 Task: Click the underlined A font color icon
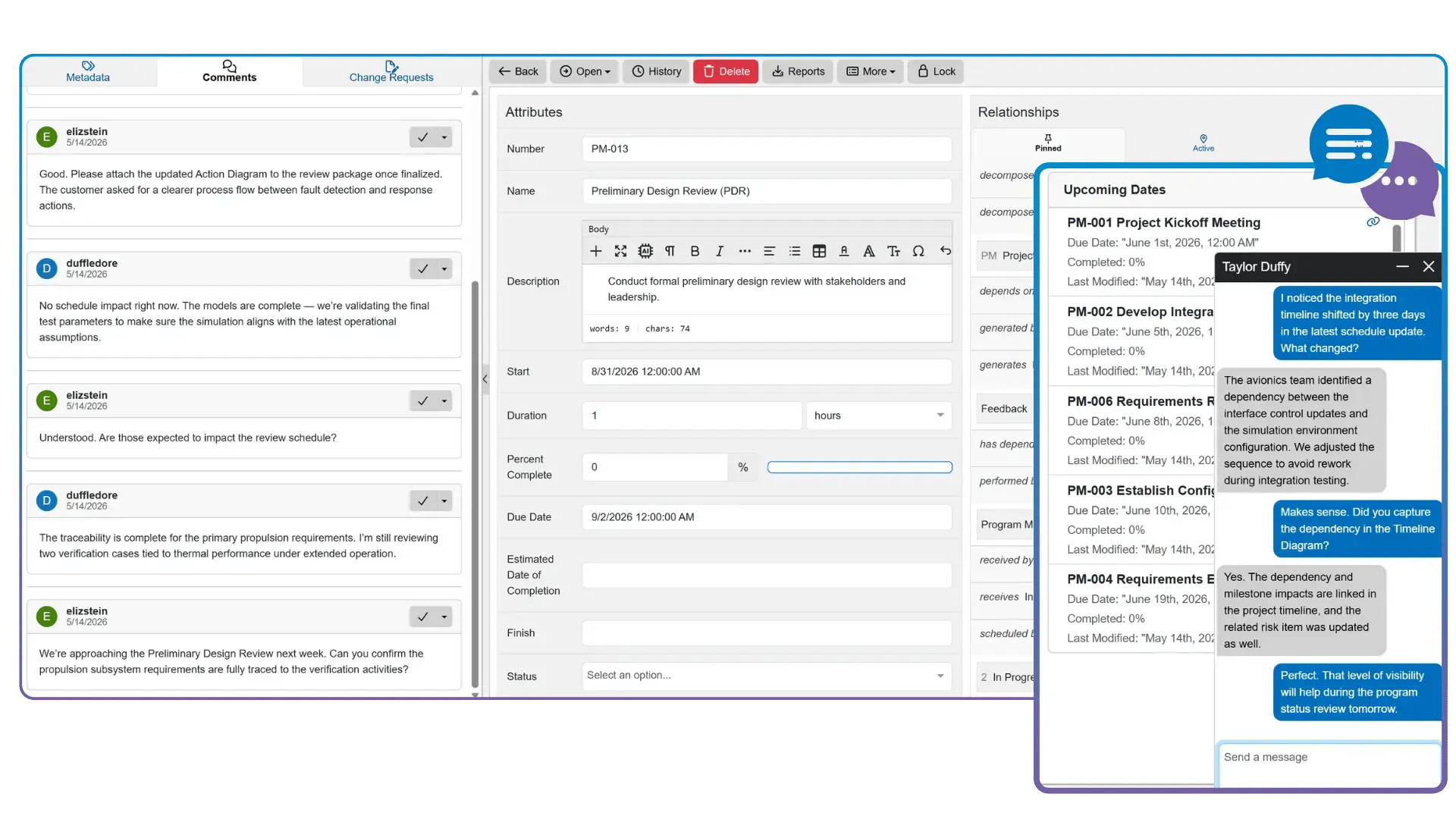844,251
